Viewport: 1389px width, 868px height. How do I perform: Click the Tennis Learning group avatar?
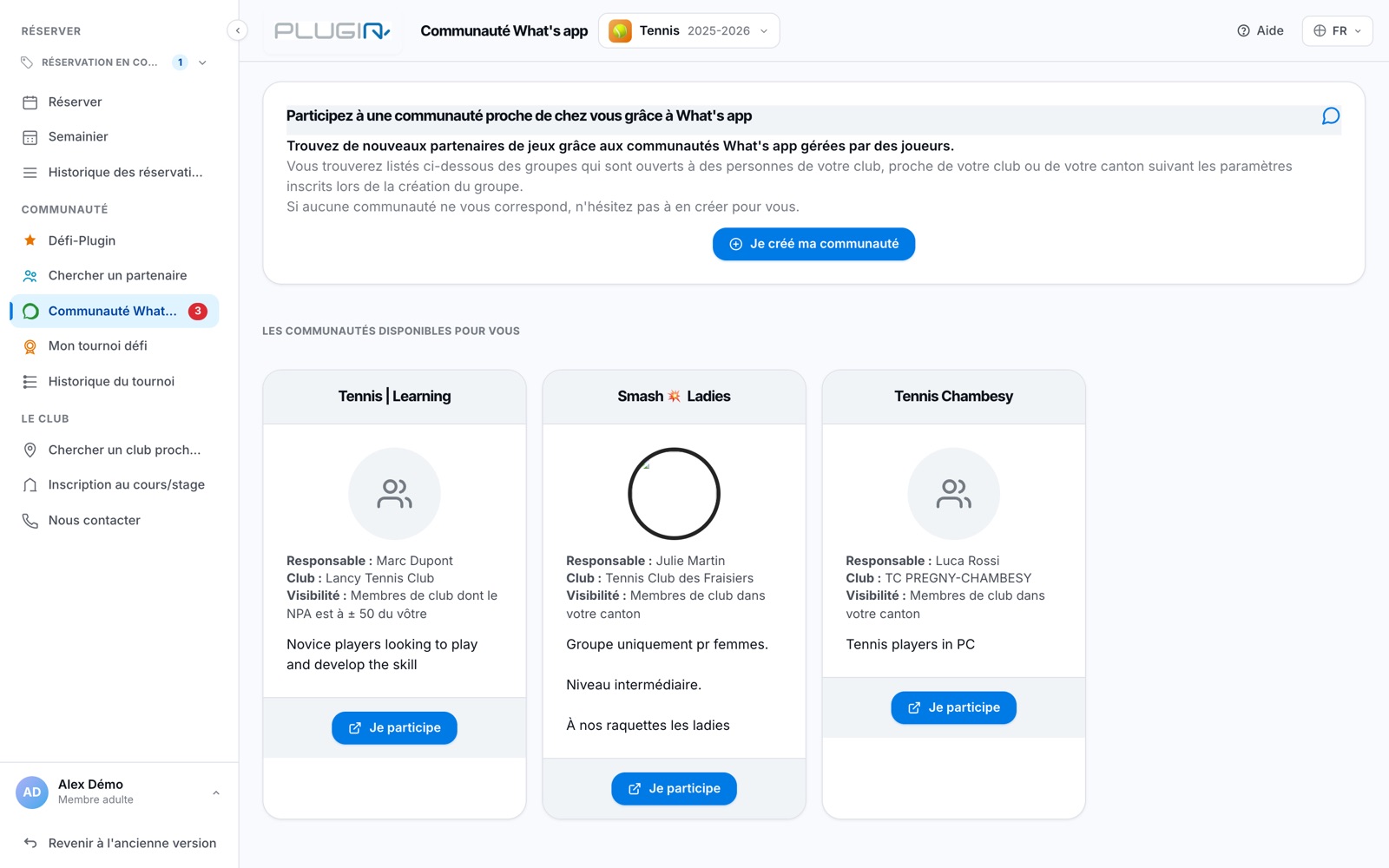(x=394, y=494)
